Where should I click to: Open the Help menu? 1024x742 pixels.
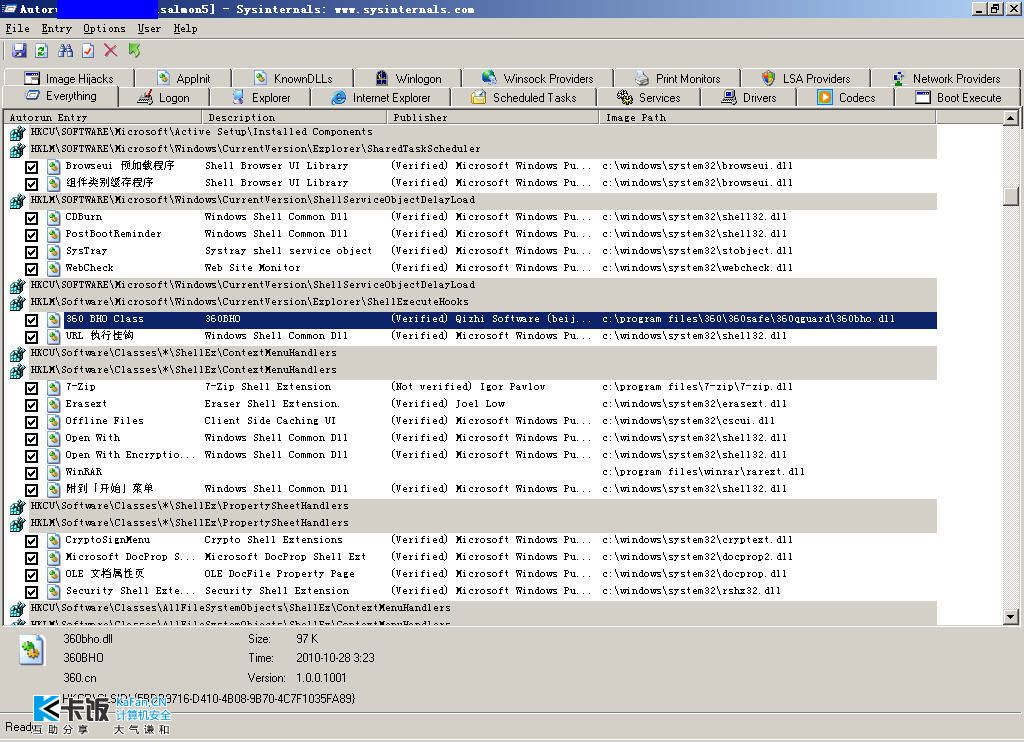point(185,29)
